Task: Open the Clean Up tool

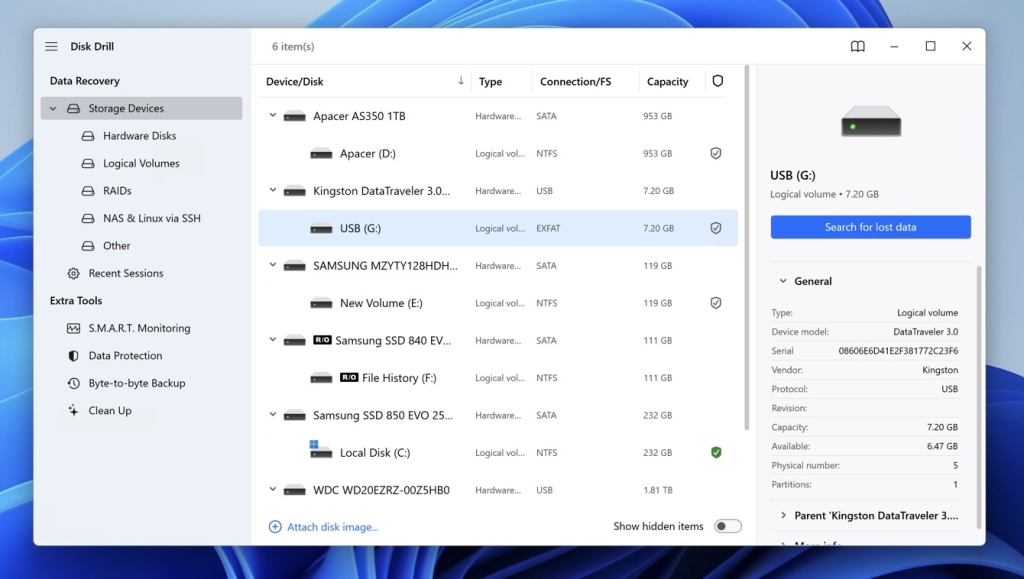Action: coord(109,411)
